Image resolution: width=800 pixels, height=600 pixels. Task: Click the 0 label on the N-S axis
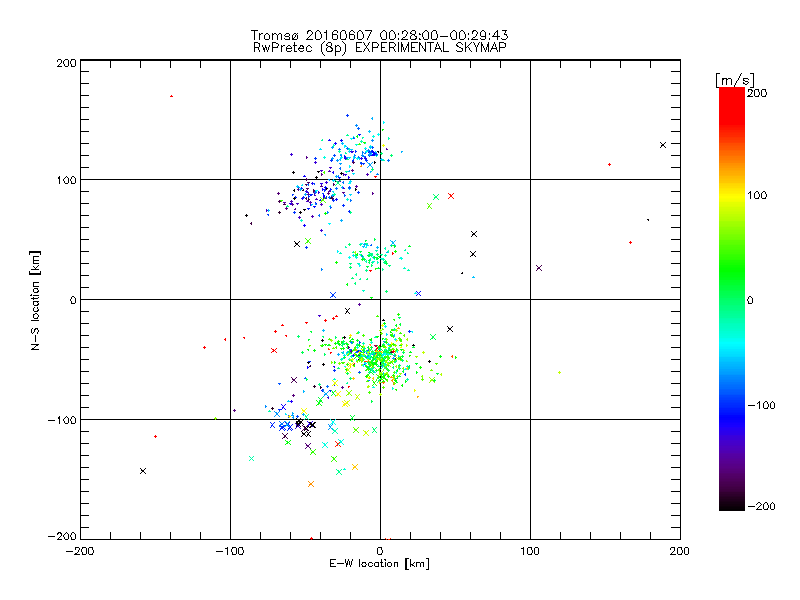pos(73,300)
